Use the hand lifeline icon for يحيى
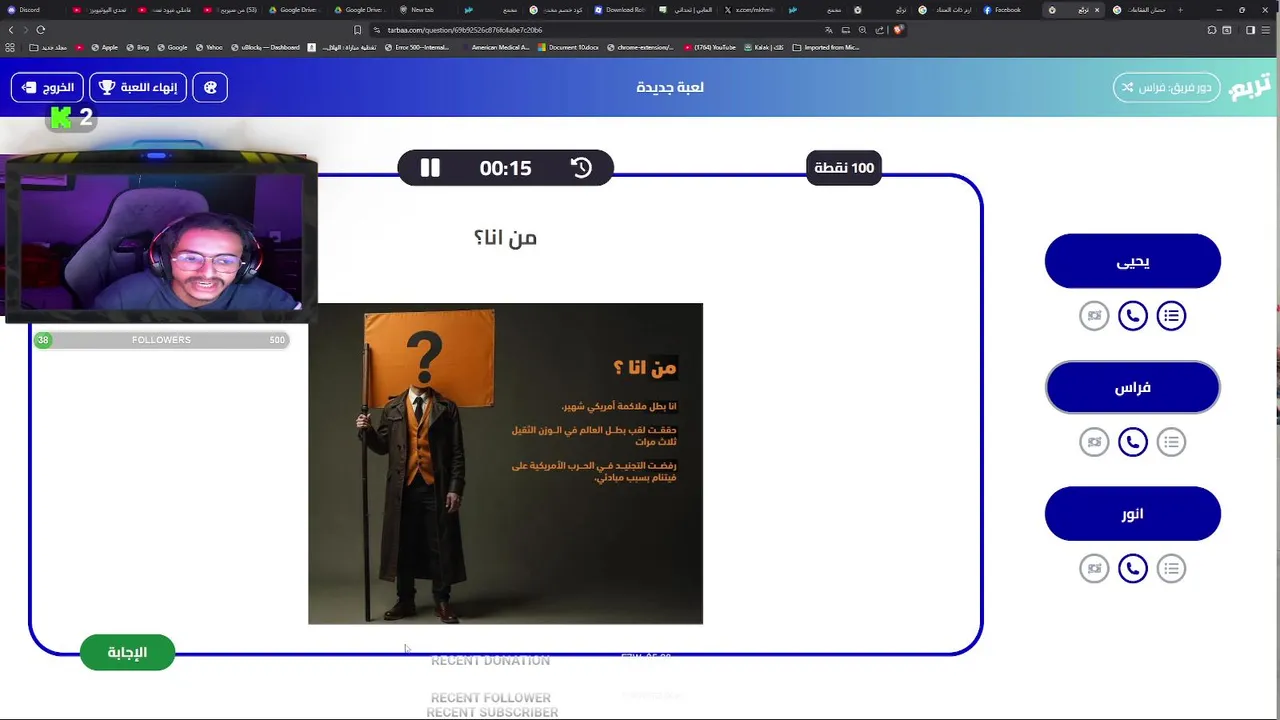This screenshot has width=1280, height=720. 1094,316
